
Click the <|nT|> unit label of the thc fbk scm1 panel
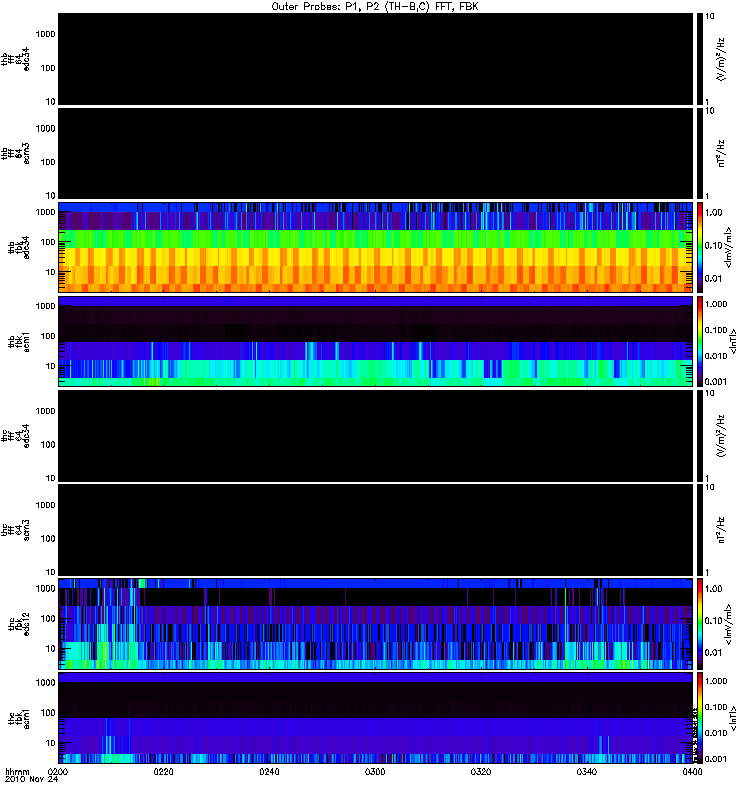click(733, 718)
